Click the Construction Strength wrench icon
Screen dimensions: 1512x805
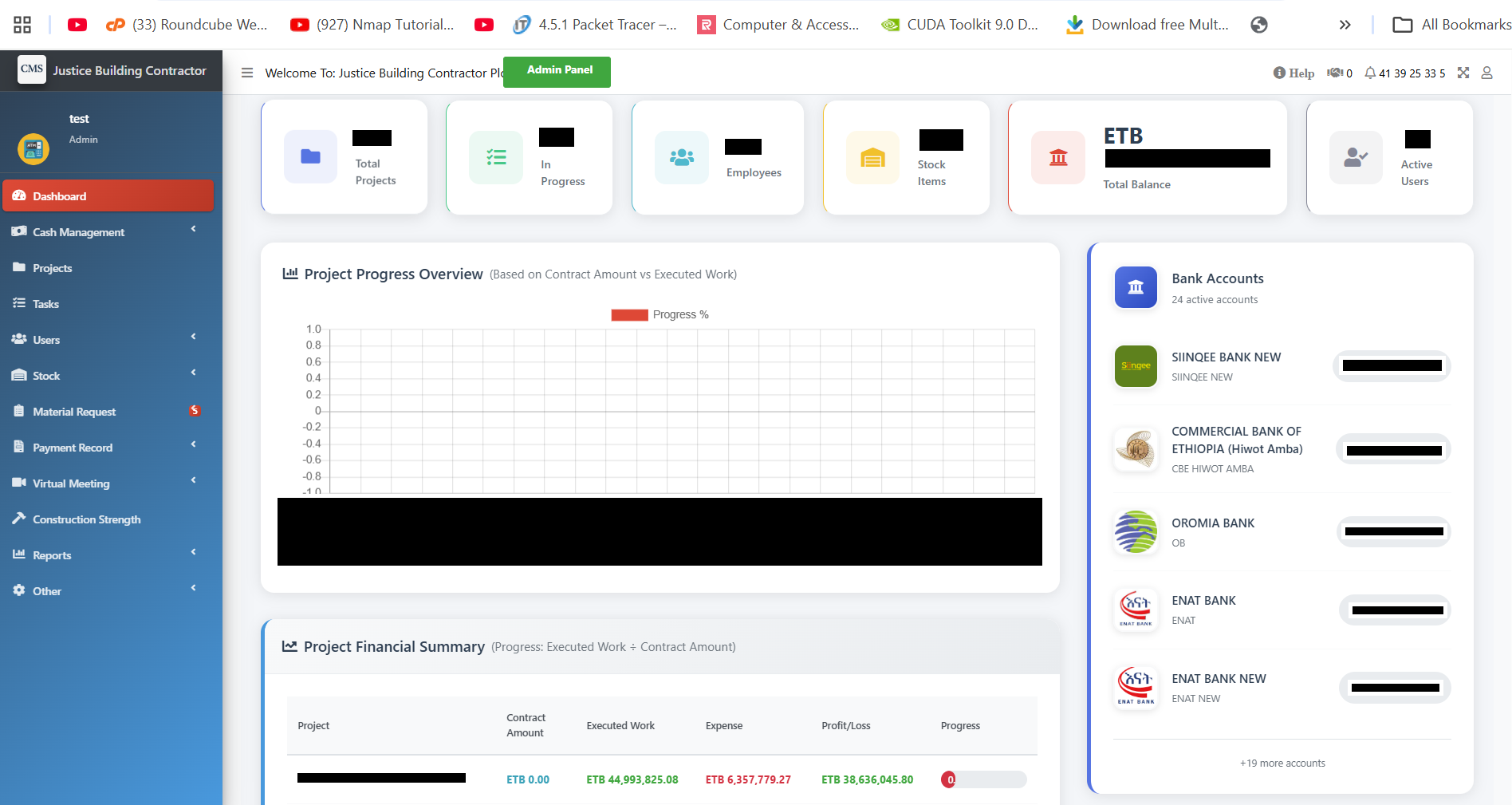[18, 519]
